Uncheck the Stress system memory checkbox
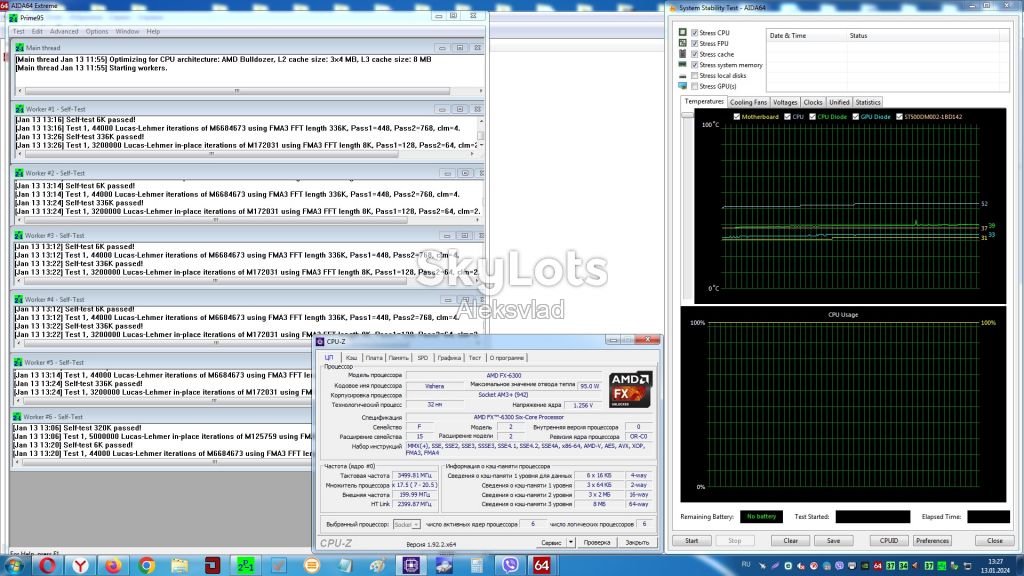The image size is (1024, 576). coord(695,65)
